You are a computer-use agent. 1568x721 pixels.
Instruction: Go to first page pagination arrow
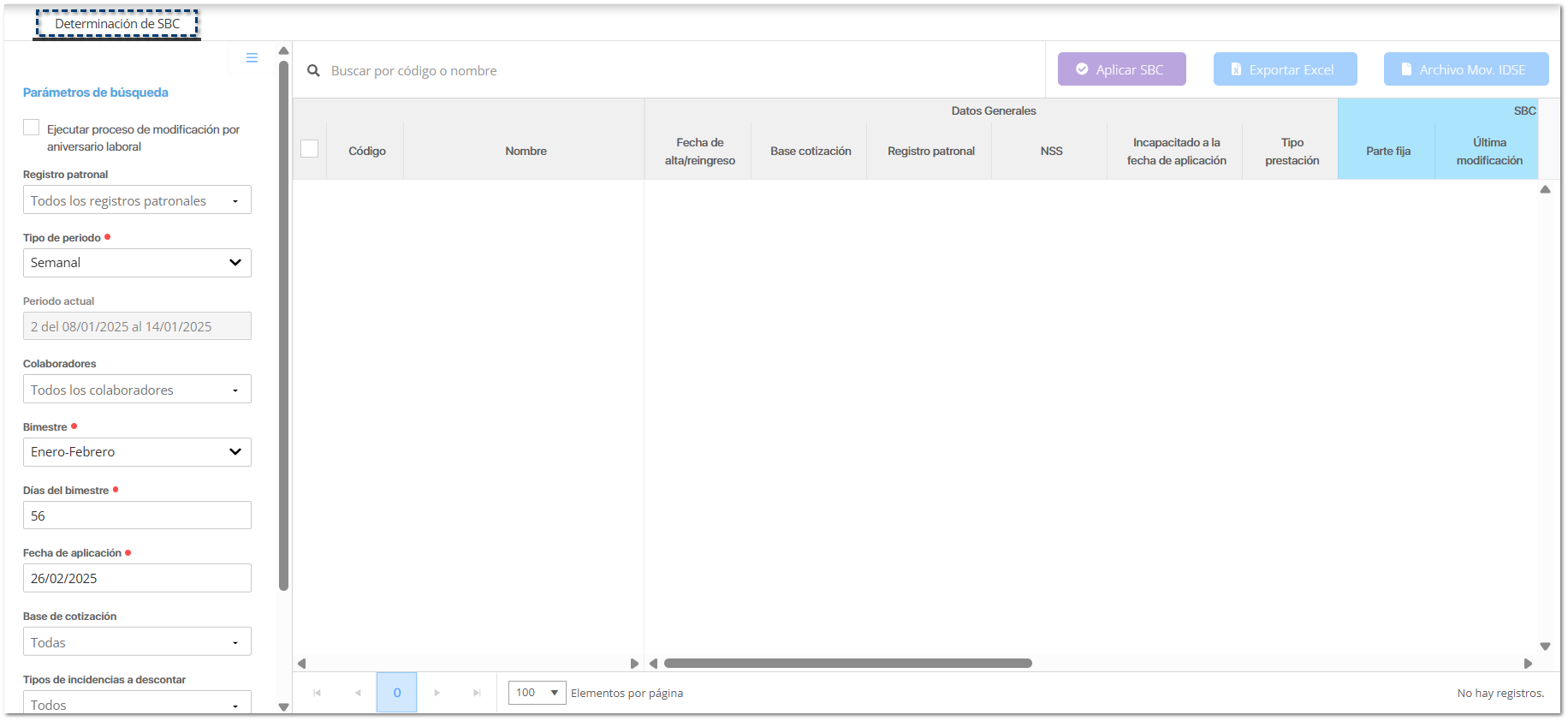pos(317,693)
